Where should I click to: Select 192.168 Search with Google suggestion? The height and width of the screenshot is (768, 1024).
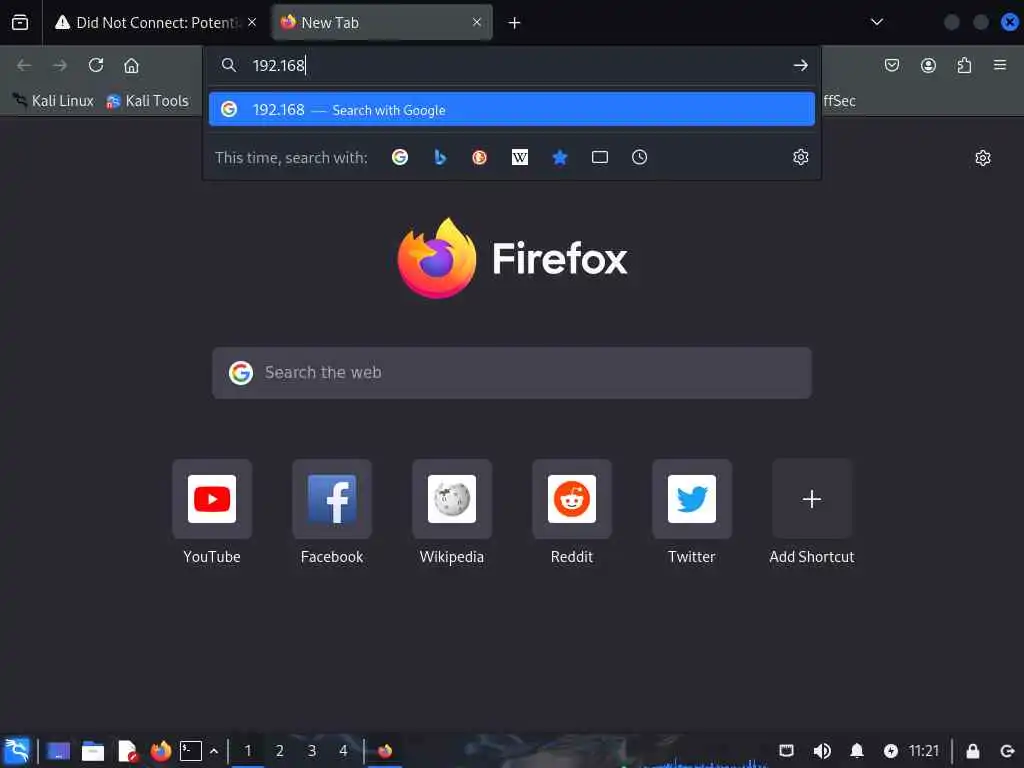[512, 109]
